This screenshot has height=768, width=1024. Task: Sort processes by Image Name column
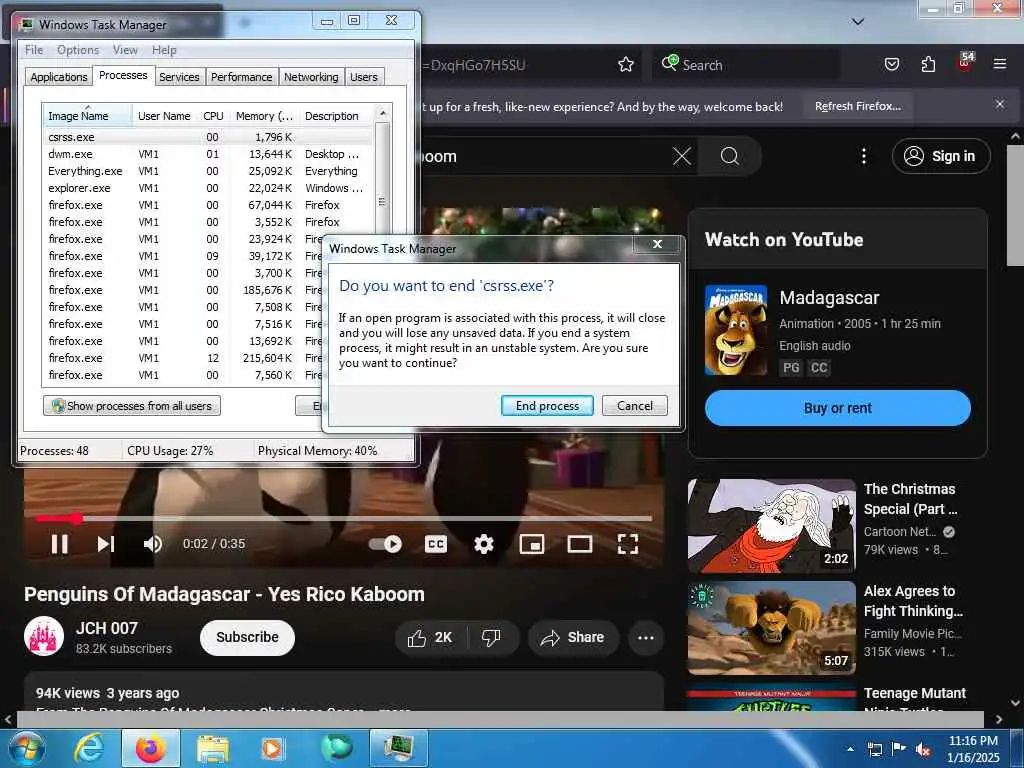88,116
